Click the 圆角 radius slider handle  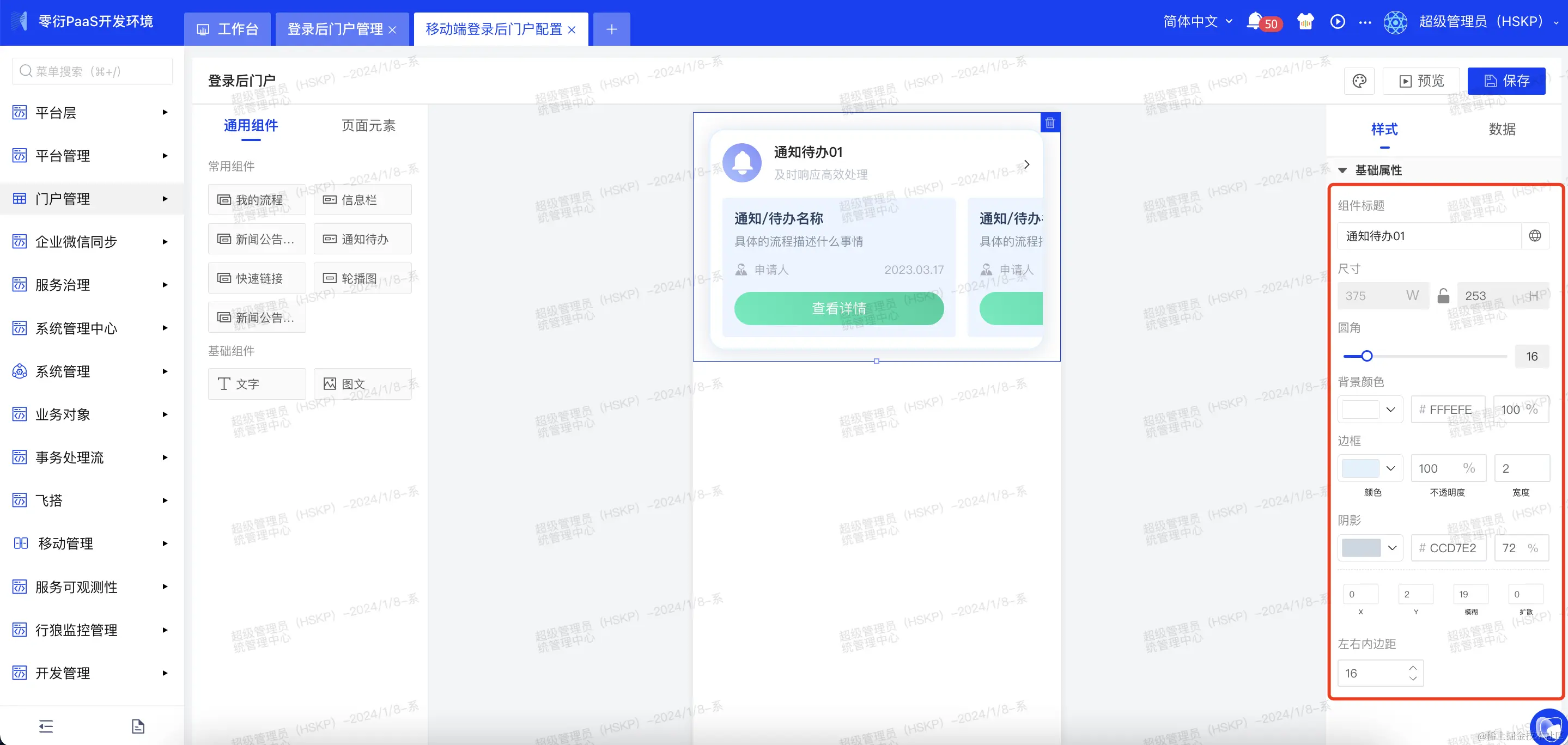click(x=1366, y=356)
